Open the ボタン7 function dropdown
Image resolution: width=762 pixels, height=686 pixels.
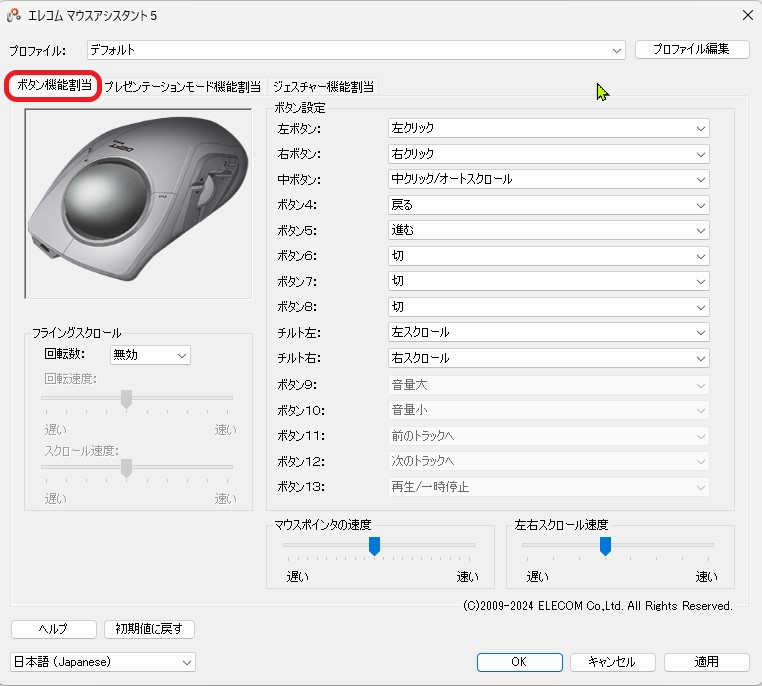(549, 281)
